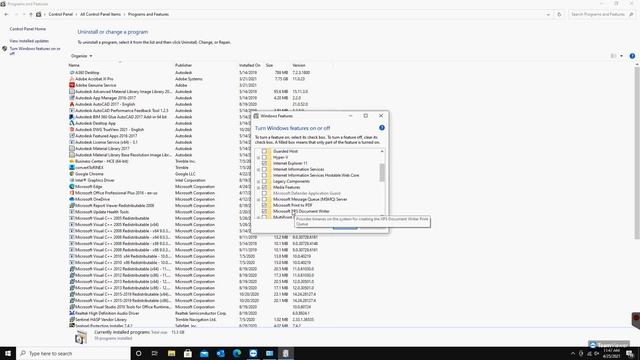Open the Action Center notifications icon
The image size is (640, 360).
click(x=630, y=353)
